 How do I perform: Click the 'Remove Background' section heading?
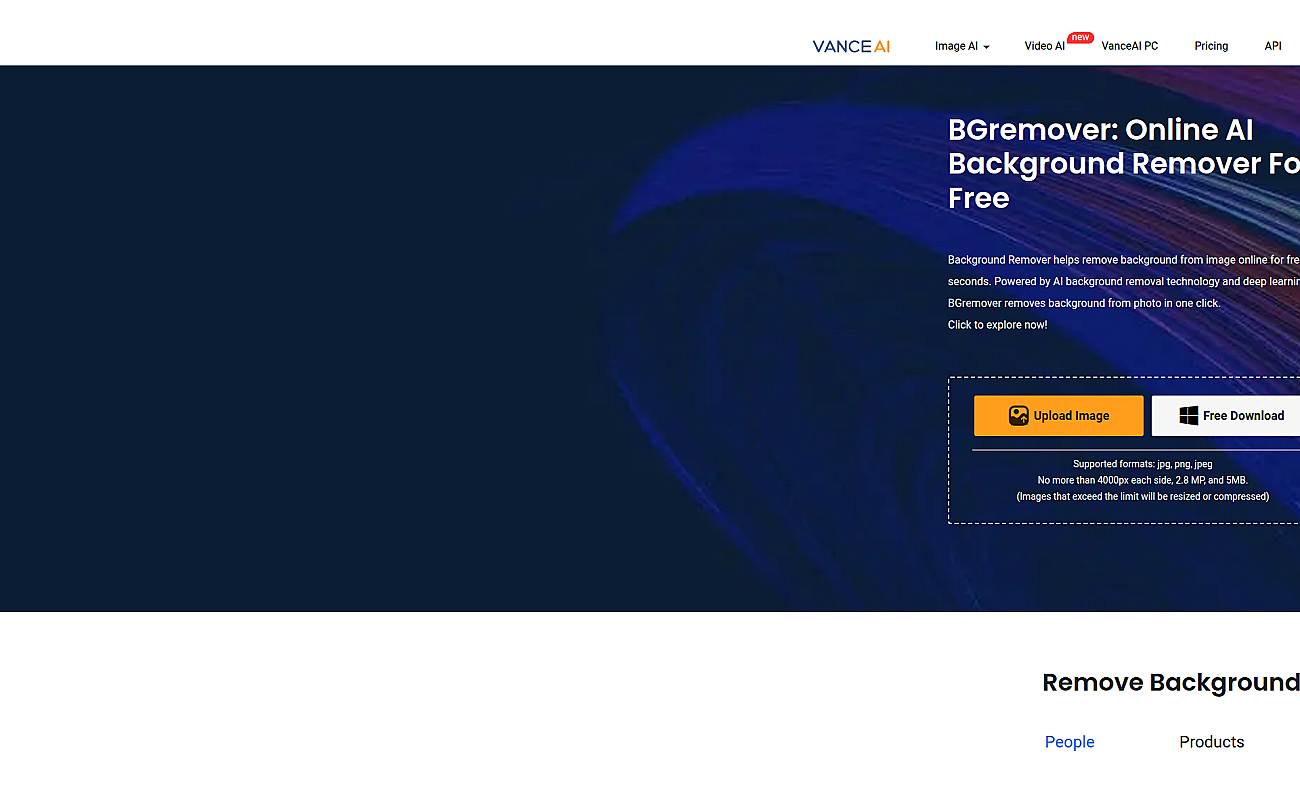[1171, 683]
